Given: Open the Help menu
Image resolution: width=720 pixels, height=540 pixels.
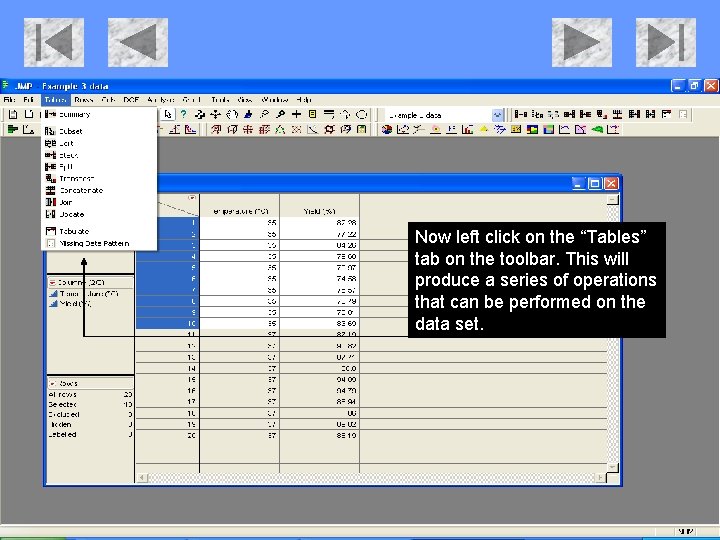Looking at the screenshot, I should coord(304,100).
